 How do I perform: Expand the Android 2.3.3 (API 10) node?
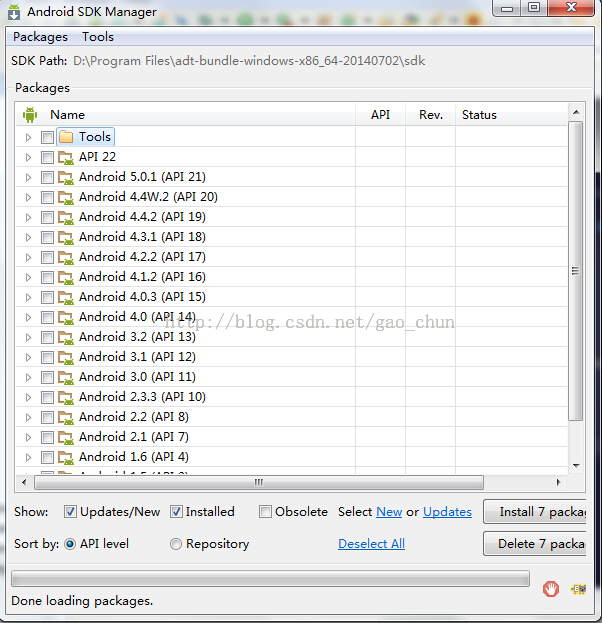click(28, 397)
